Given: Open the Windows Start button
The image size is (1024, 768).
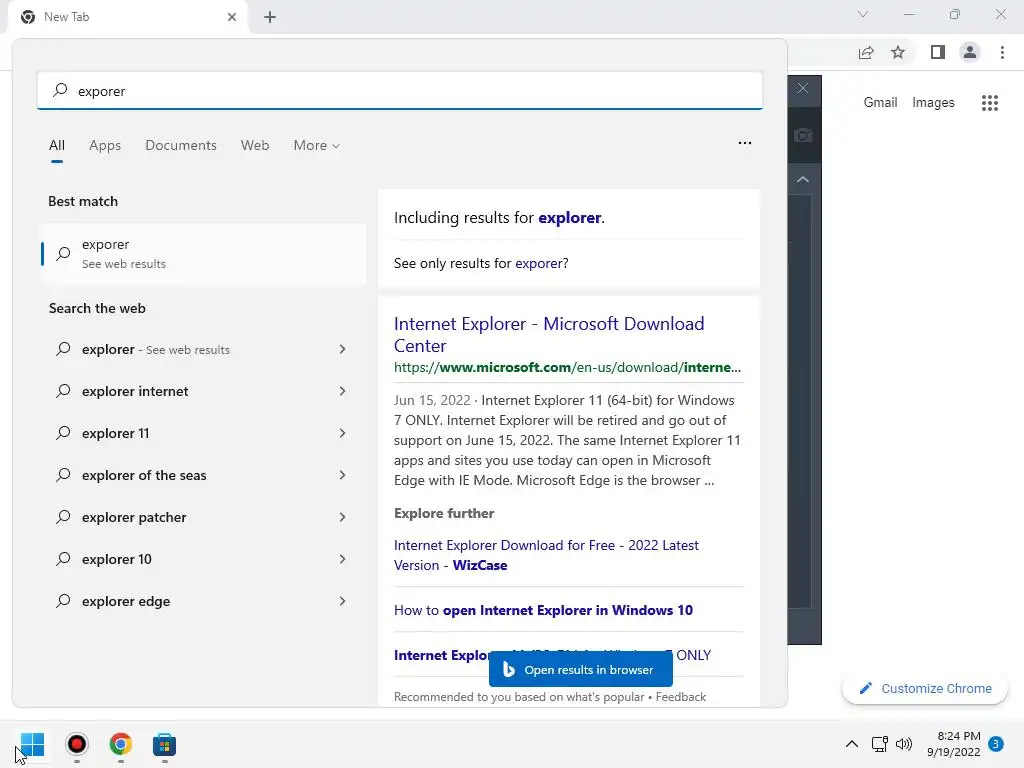Looking at the screenshot, I should [32, 744].
